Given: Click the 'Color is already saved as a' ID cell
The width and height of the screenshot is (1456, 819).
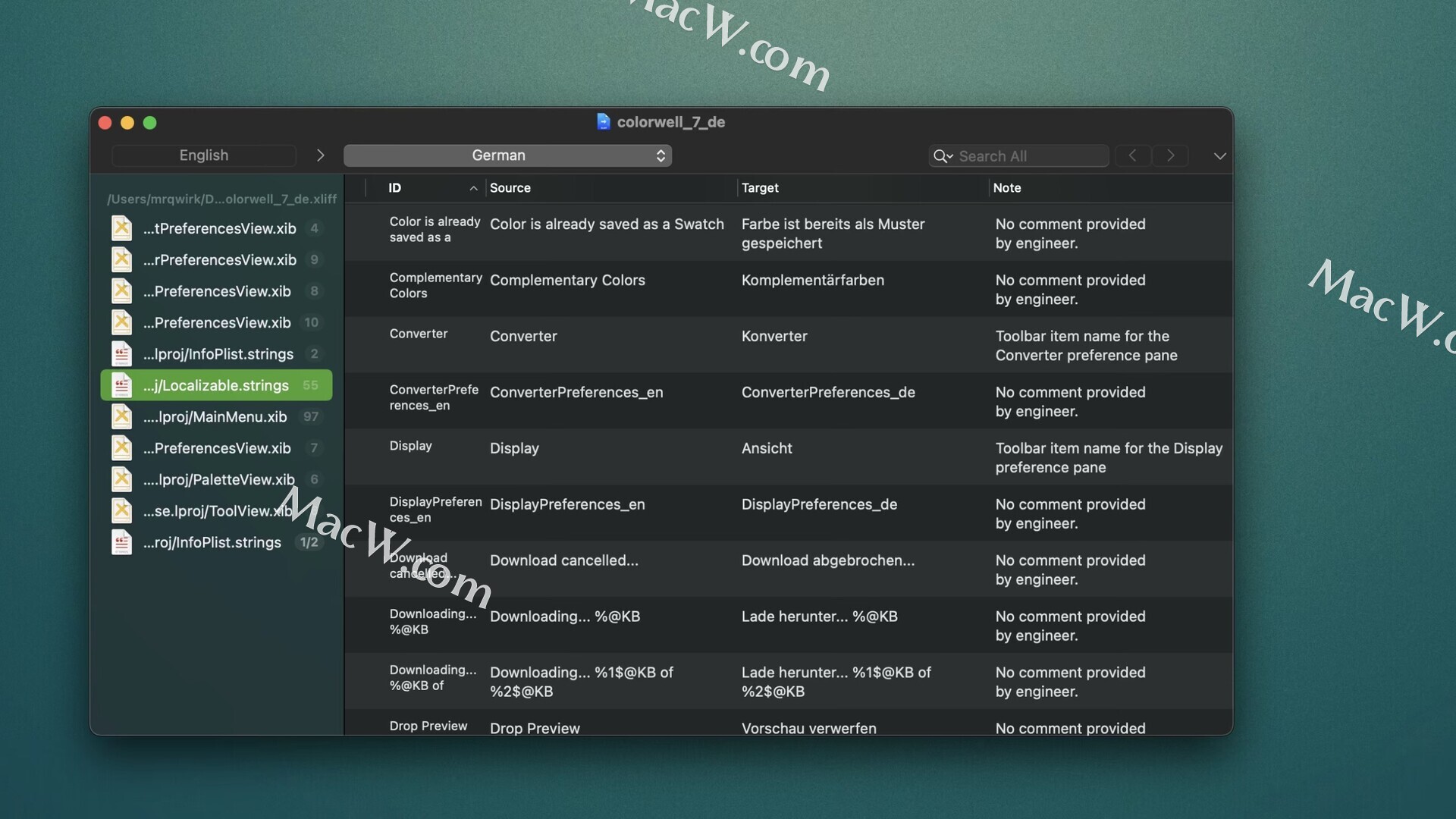Looking at the screenshot, I should click(x=435, y=230).
